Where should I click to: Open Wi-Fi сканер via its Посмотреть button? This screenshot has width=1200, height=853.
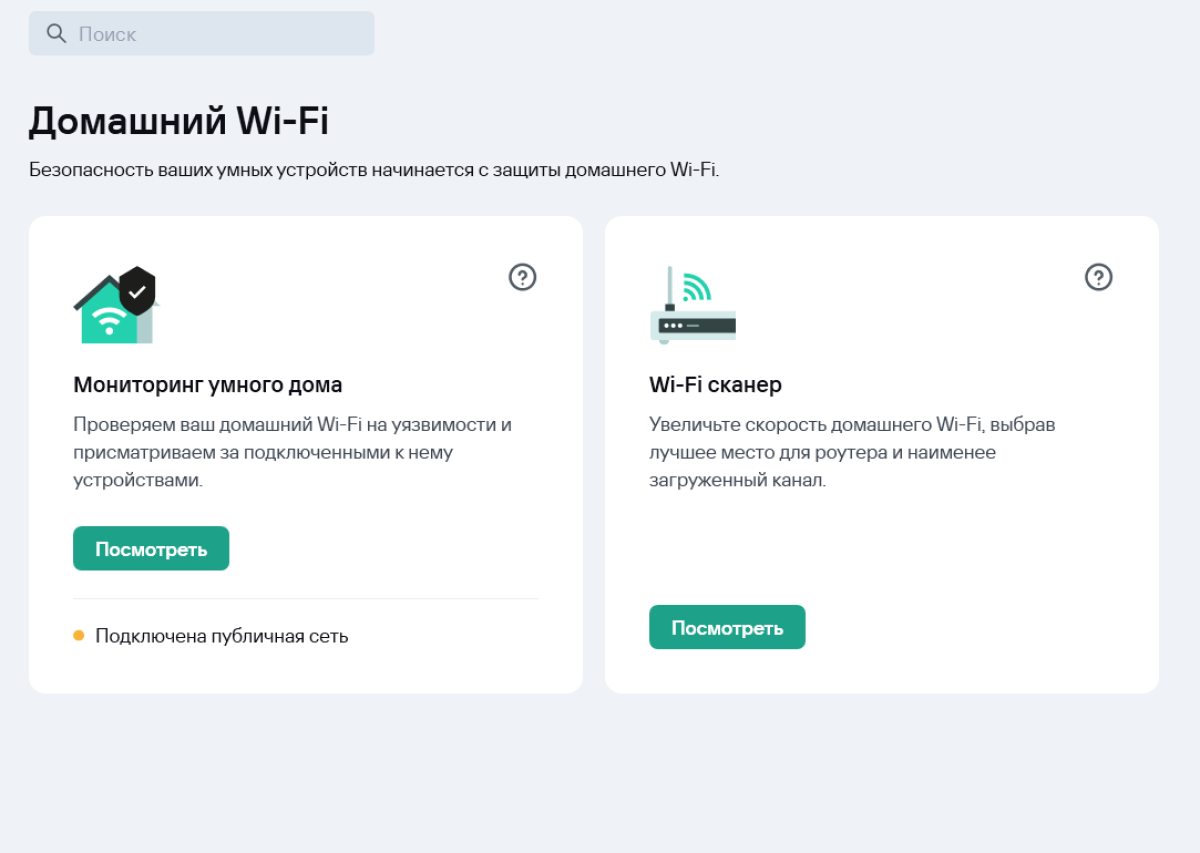point(727,627)
